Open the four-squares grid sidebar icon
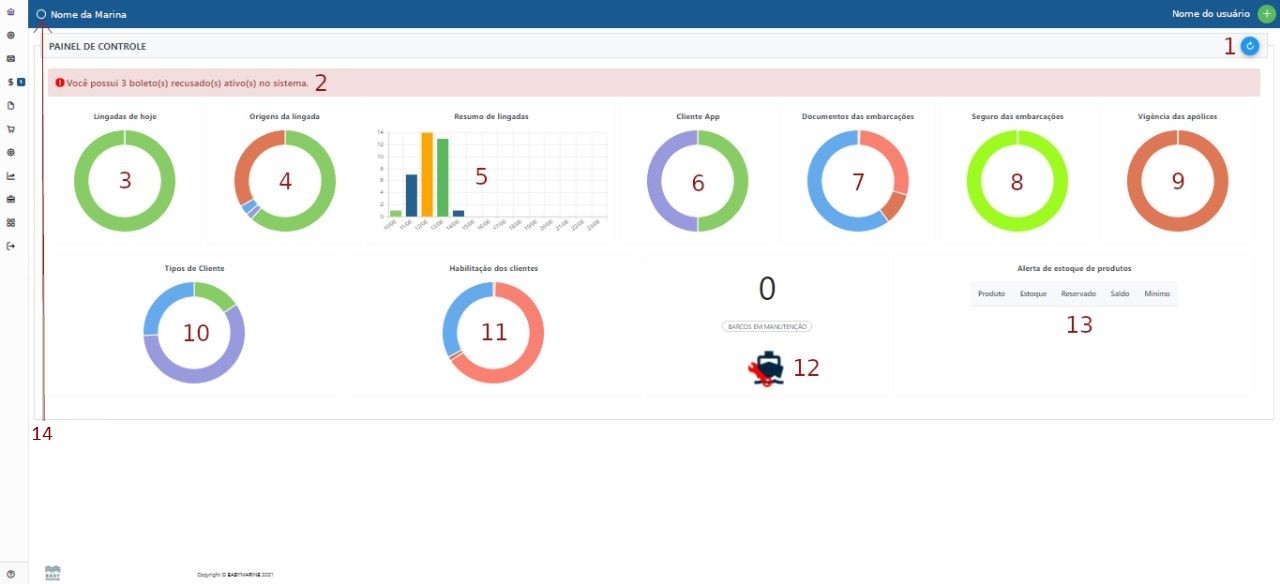This screenshot has height=584, width=1280. point(10,222)
